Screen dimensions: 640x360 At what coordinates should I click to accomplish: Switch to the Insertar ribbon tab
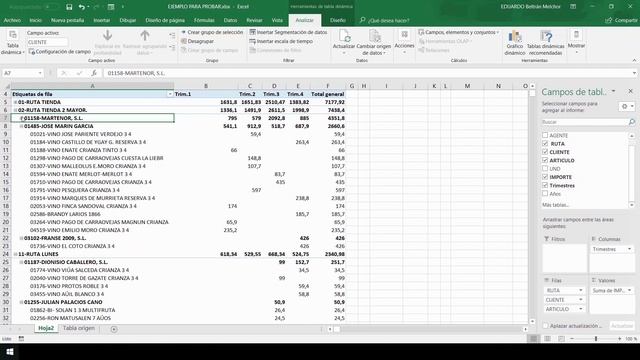tap(102, 20)
